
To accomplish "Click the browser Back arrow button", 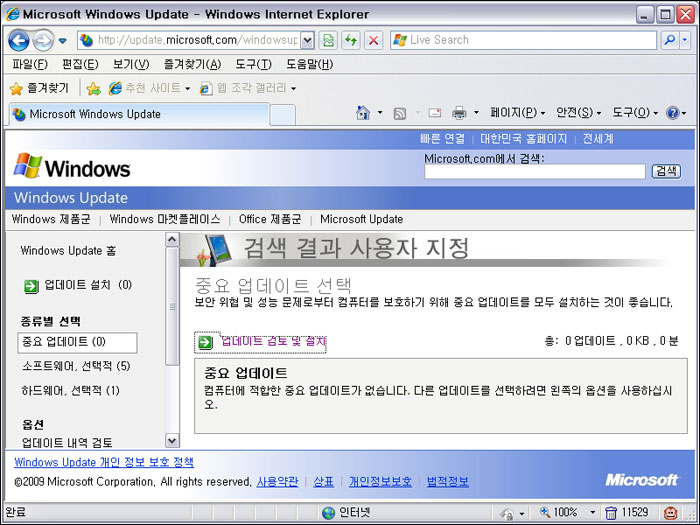I will click(19, 41).
